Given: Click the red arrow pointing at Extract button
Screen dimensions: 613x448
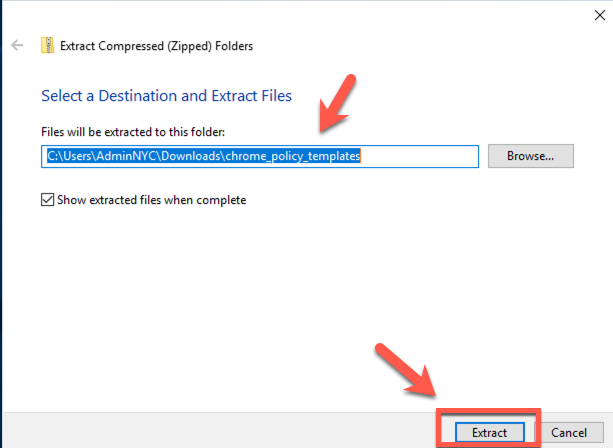Looking at the screenshot, I should pyautogui.click(x=404, y=375).
